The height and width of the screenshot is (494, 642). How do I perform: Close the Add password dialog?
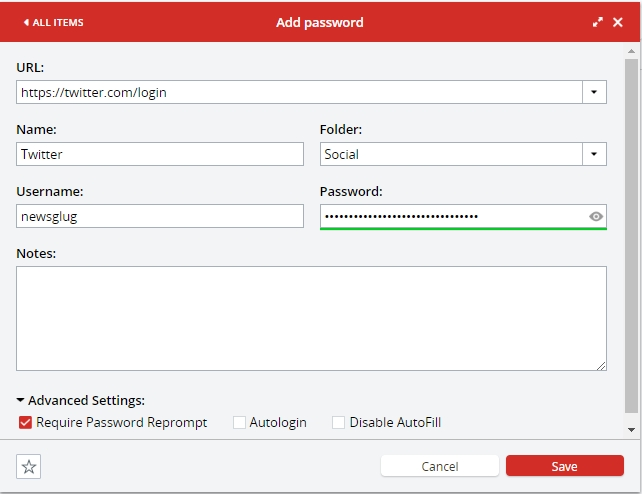(x=618, y=22)
